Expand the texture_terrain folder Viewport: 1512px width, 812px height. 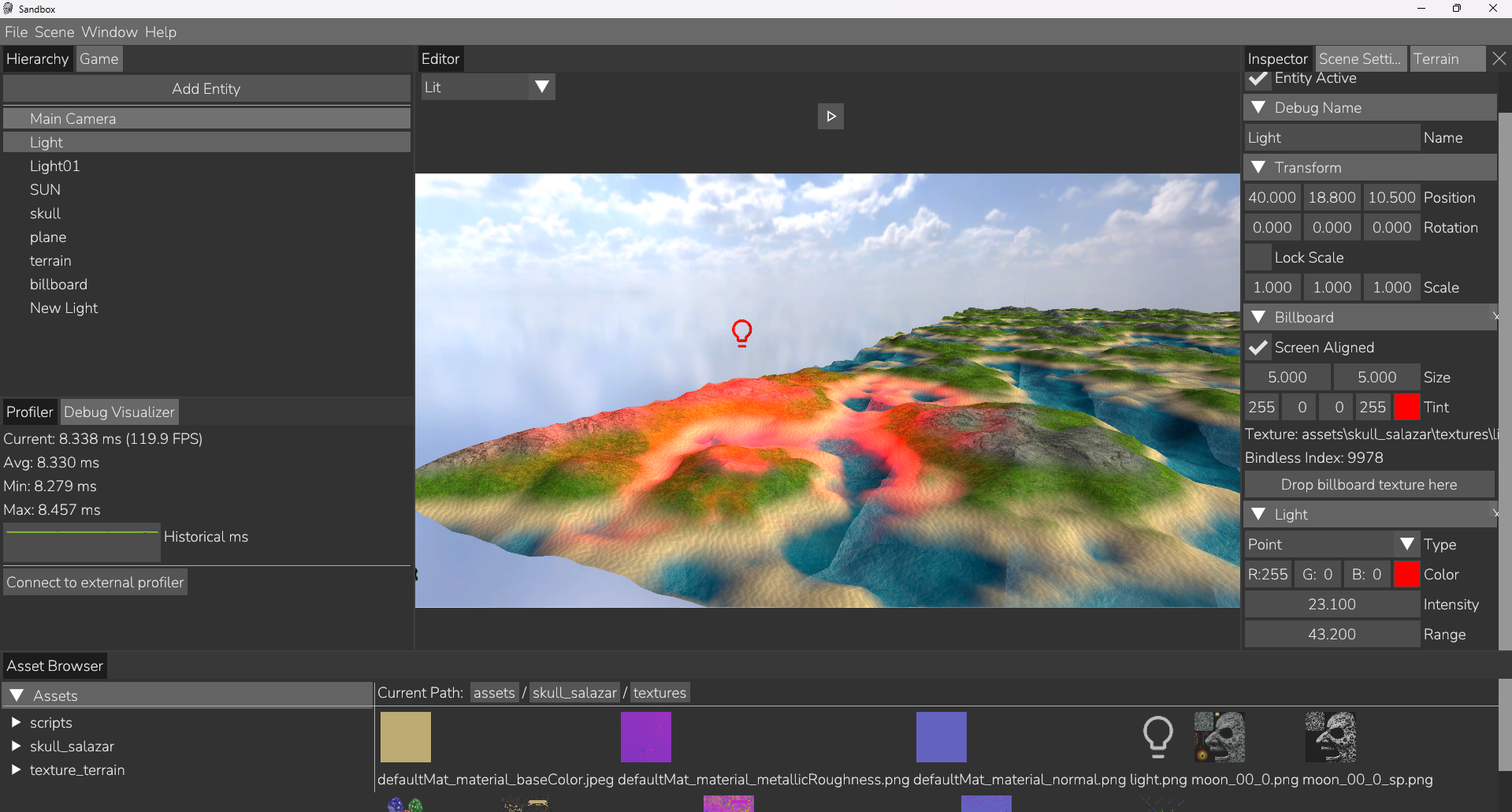coord(15,770)
